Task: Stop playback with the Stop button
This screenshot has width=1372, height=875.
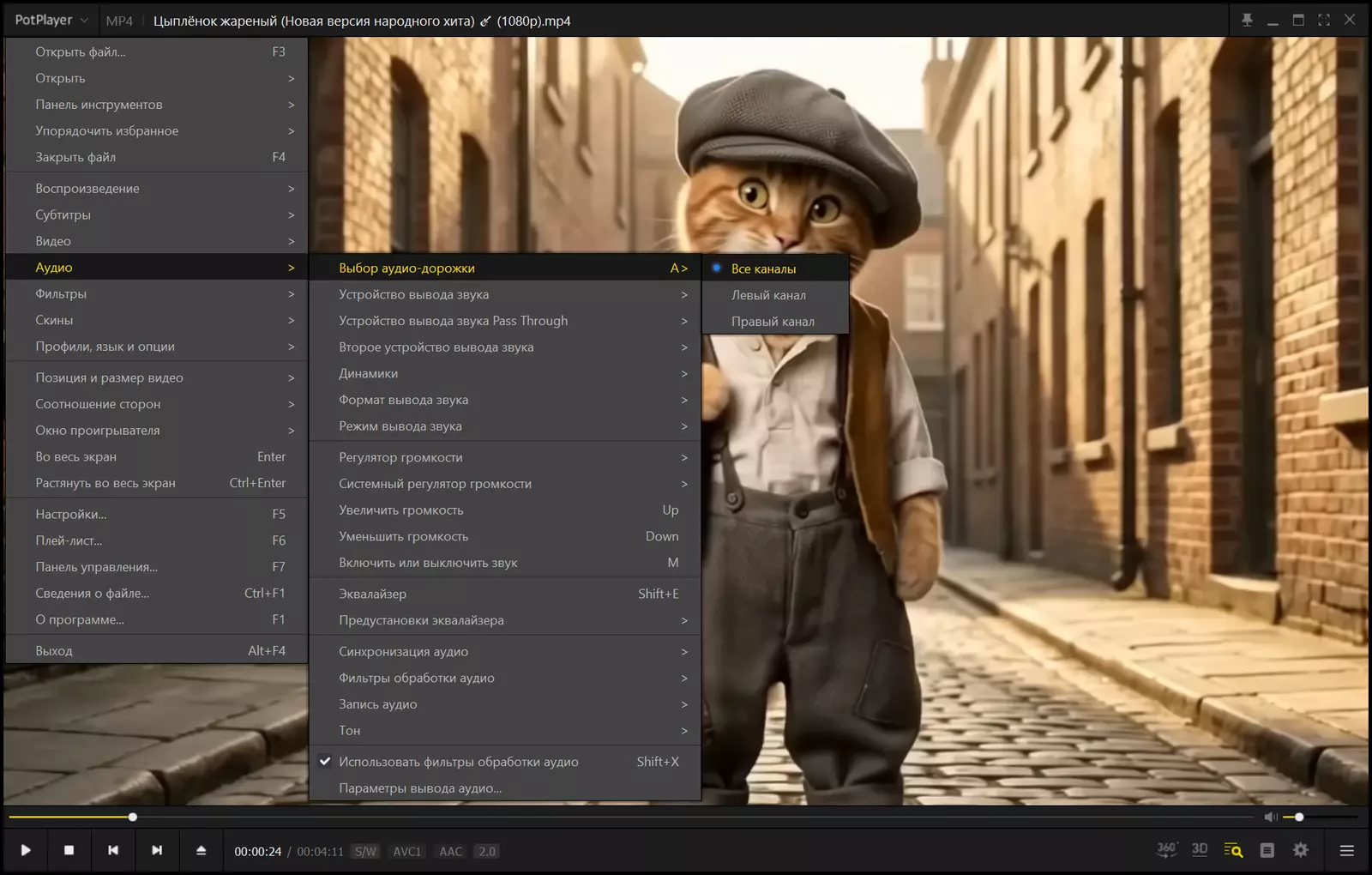Action: coord(69,850)
